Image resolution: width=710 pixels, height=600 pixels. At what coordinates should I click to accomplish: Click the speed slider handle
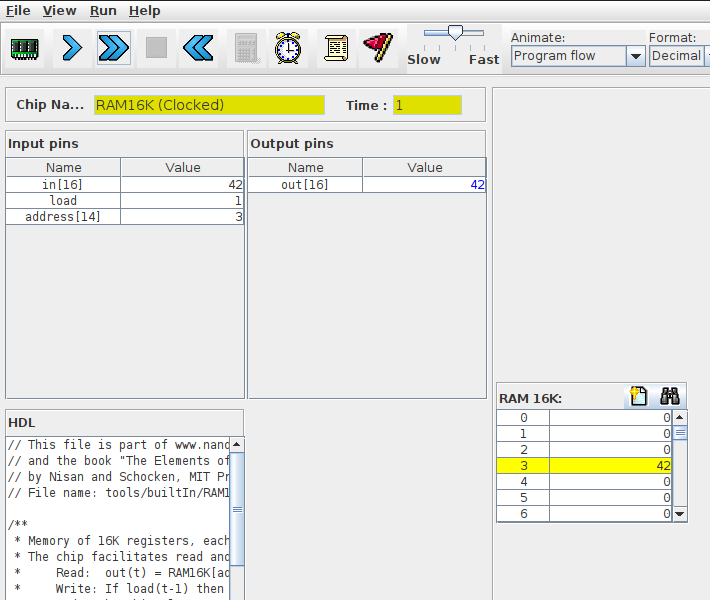click(x=455, y=33)
